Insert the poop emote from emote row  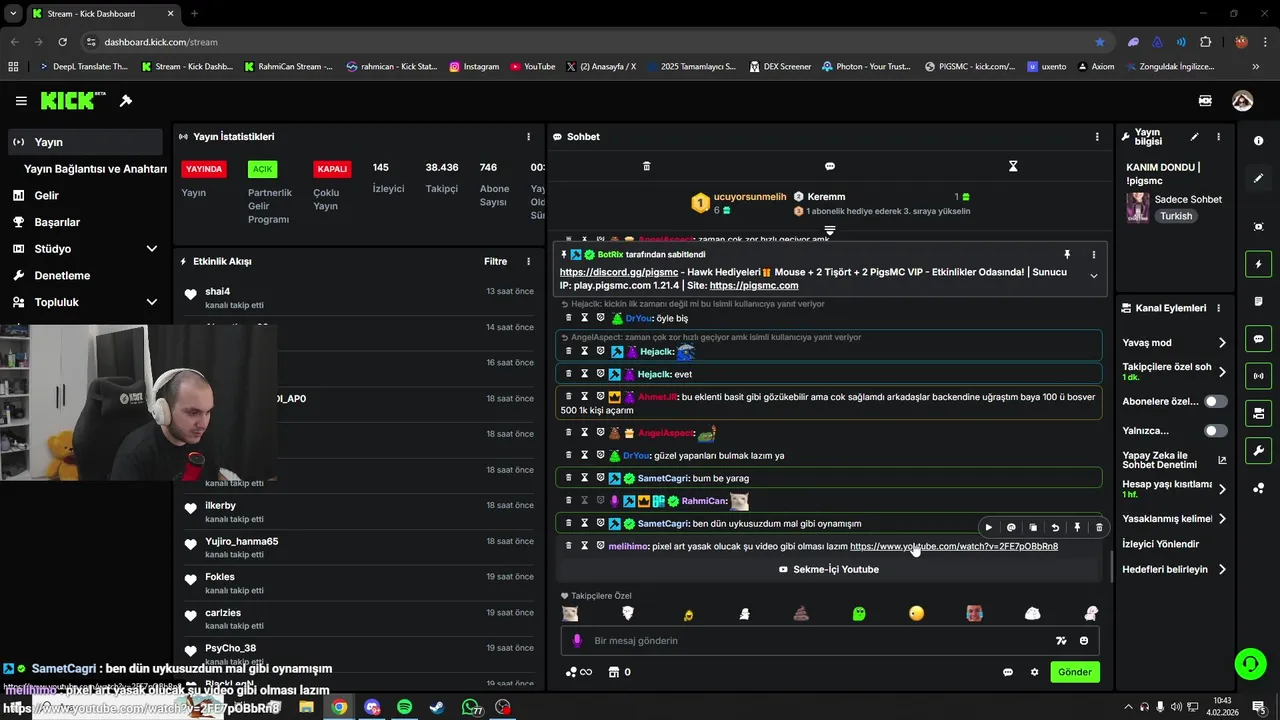[x=801, y=613]
